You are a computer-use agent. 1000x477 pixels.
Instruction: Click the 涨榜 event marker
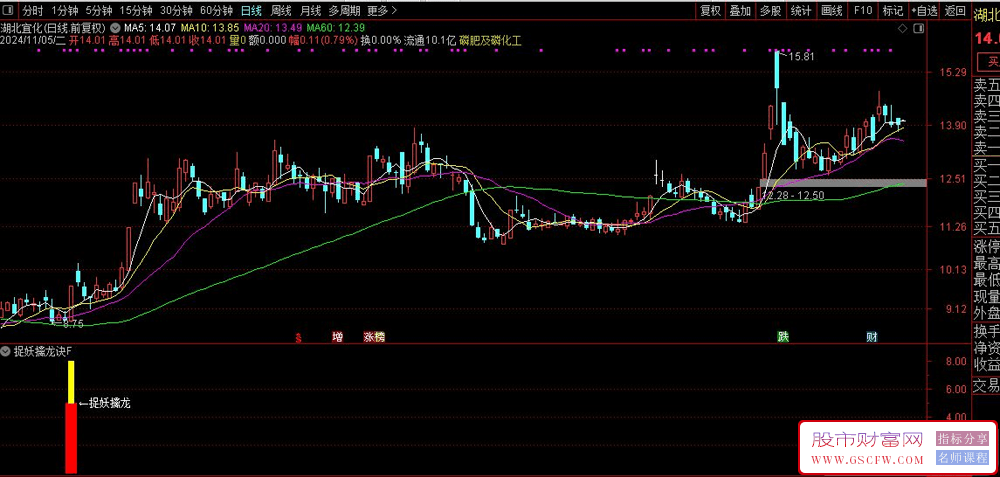point(374,337)
